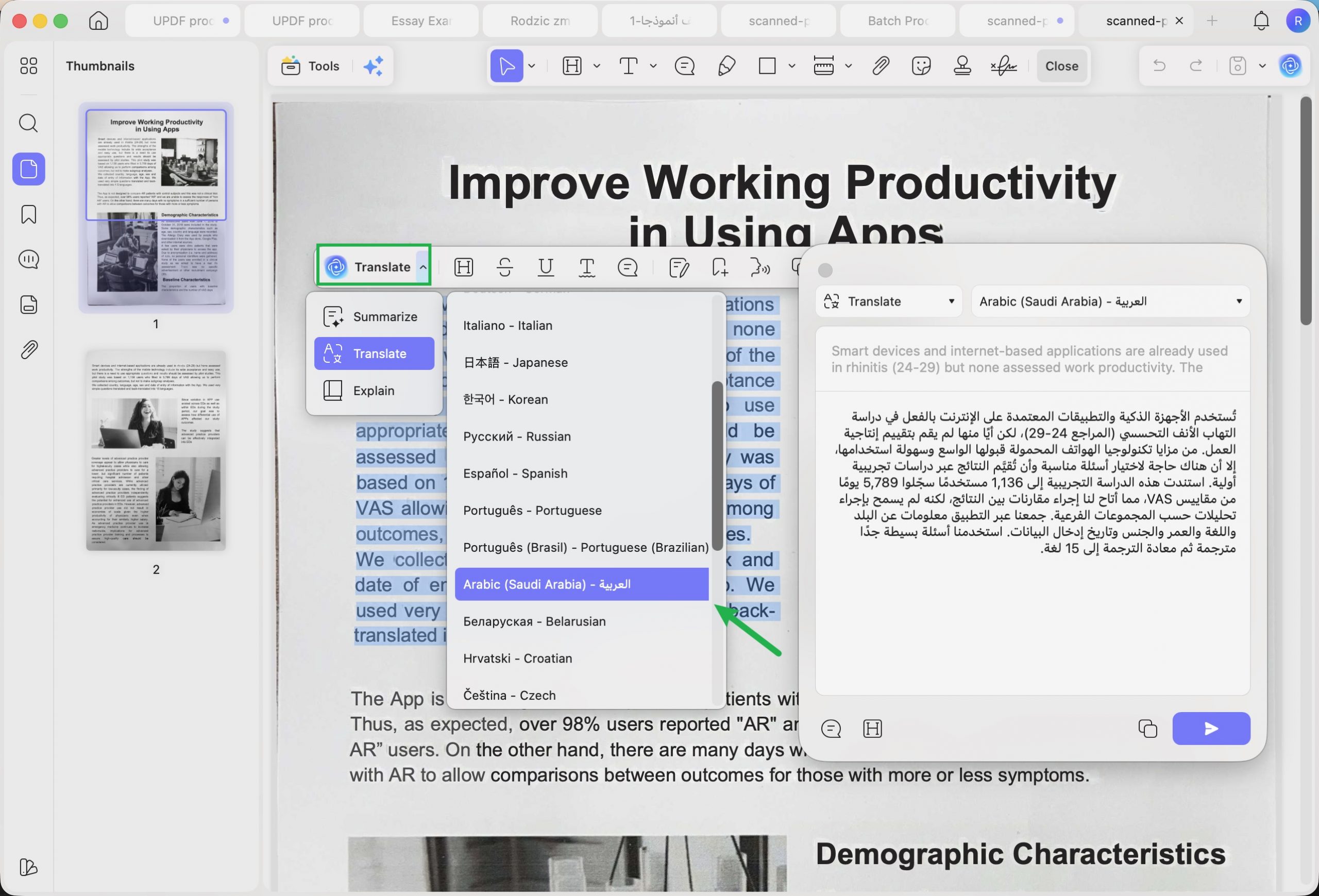Open the UPDF AI assistant icon at top right
The width and height of the screenshot is (1319, 896).
pos(1290,66)
